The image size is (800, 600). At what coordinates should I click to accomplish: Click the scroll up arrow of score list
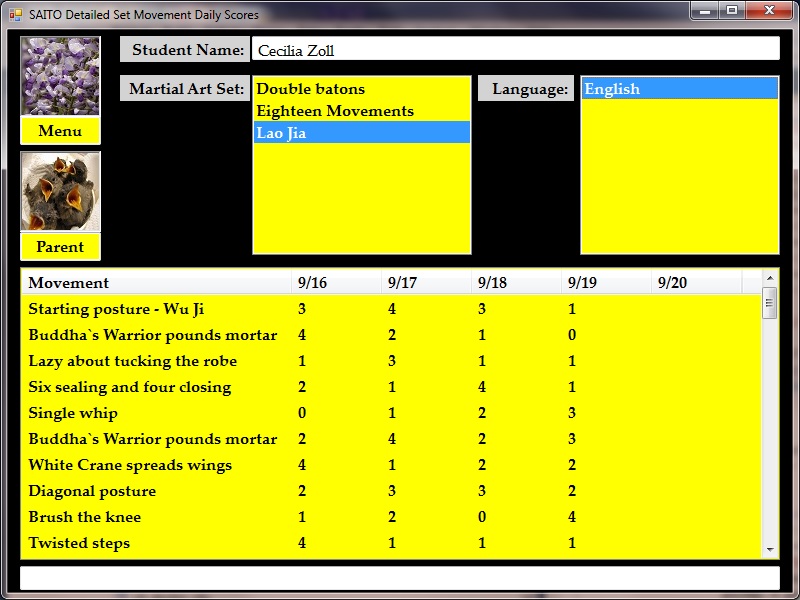click(770, 278)
